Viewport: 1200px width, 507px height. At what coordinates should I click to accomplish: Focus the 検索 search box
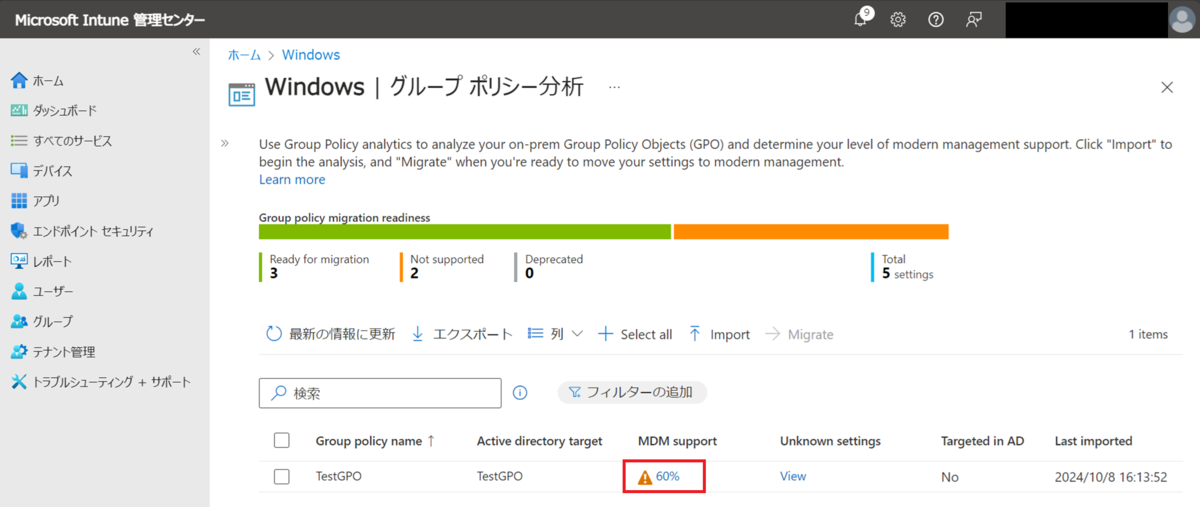(380, 393)
